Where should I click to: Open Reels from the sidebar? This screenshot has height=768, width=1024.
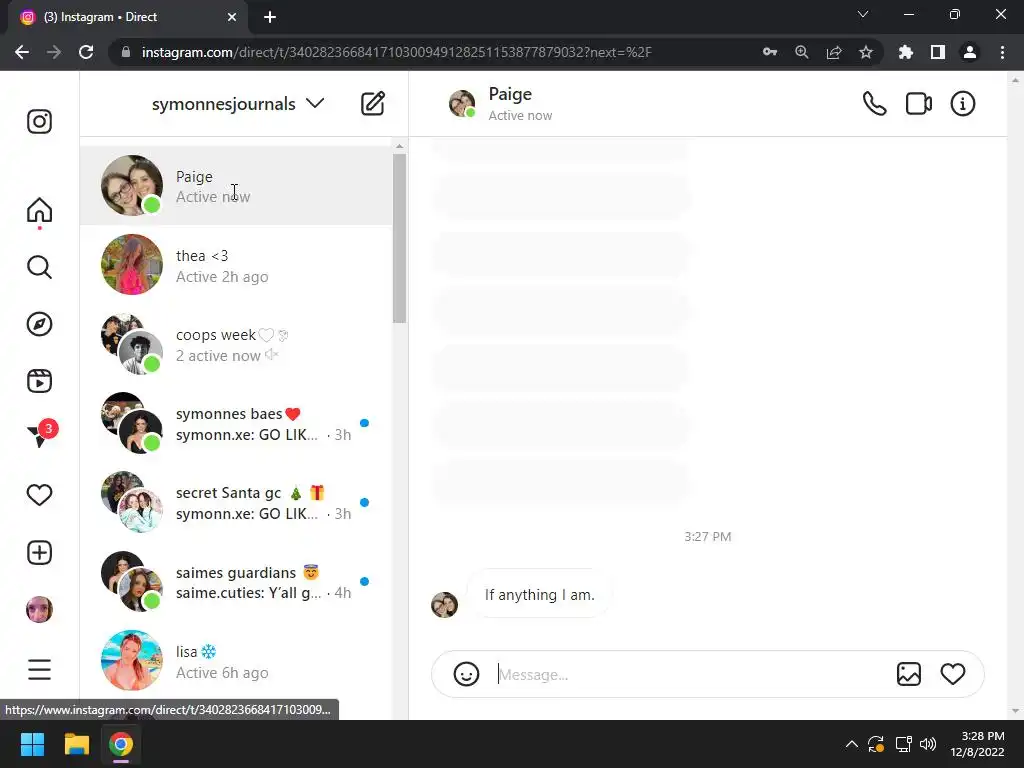(x=39, y=381)
